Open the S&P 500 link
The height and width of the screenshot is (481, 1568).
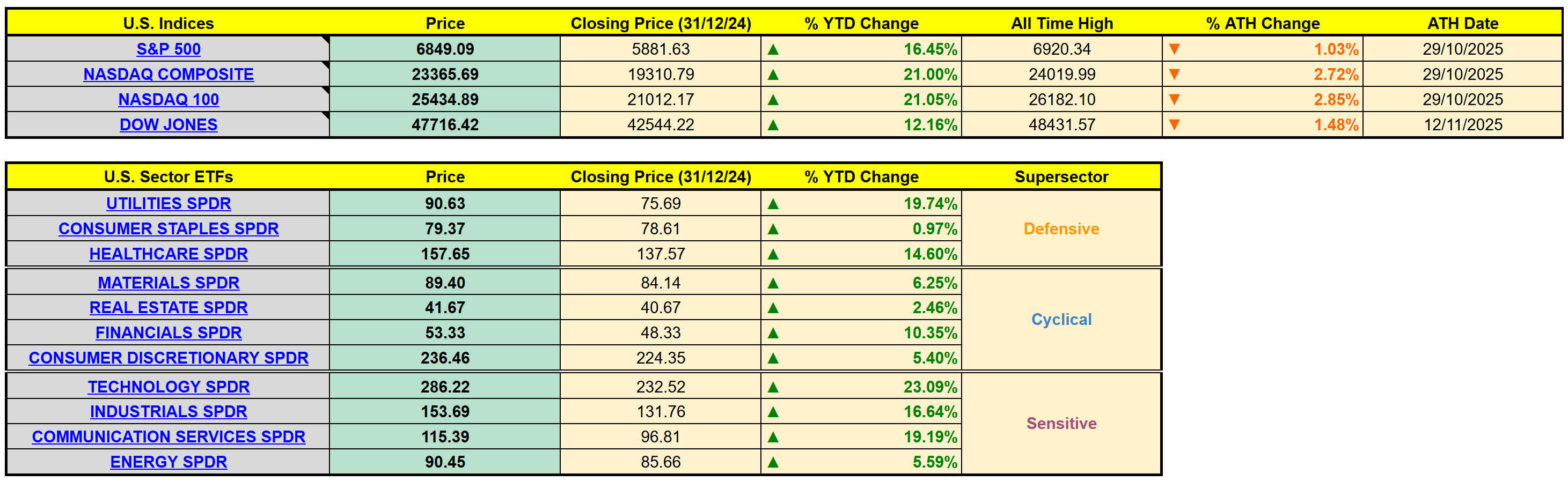168,49
